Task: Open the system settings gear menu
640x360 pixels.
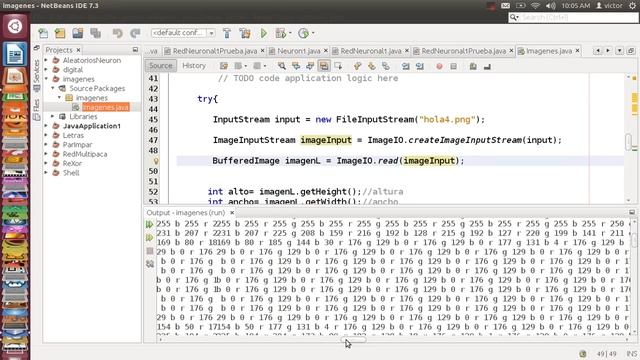Action: (x=632, y=6)
